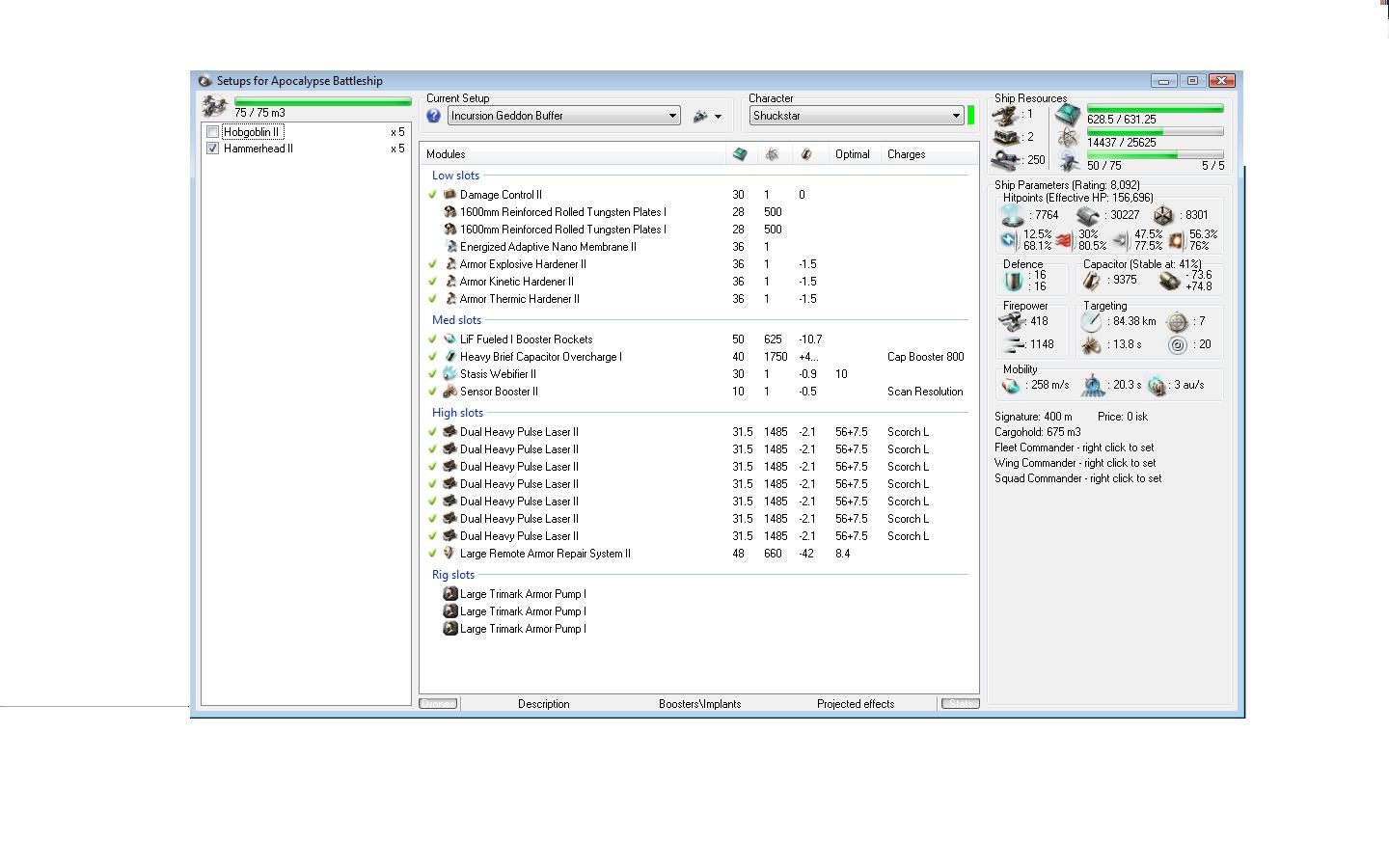The image size is (1389, 868).
Task: Click the launcher hardpoints icon in Ship Resources
Action: (1006, 137)
